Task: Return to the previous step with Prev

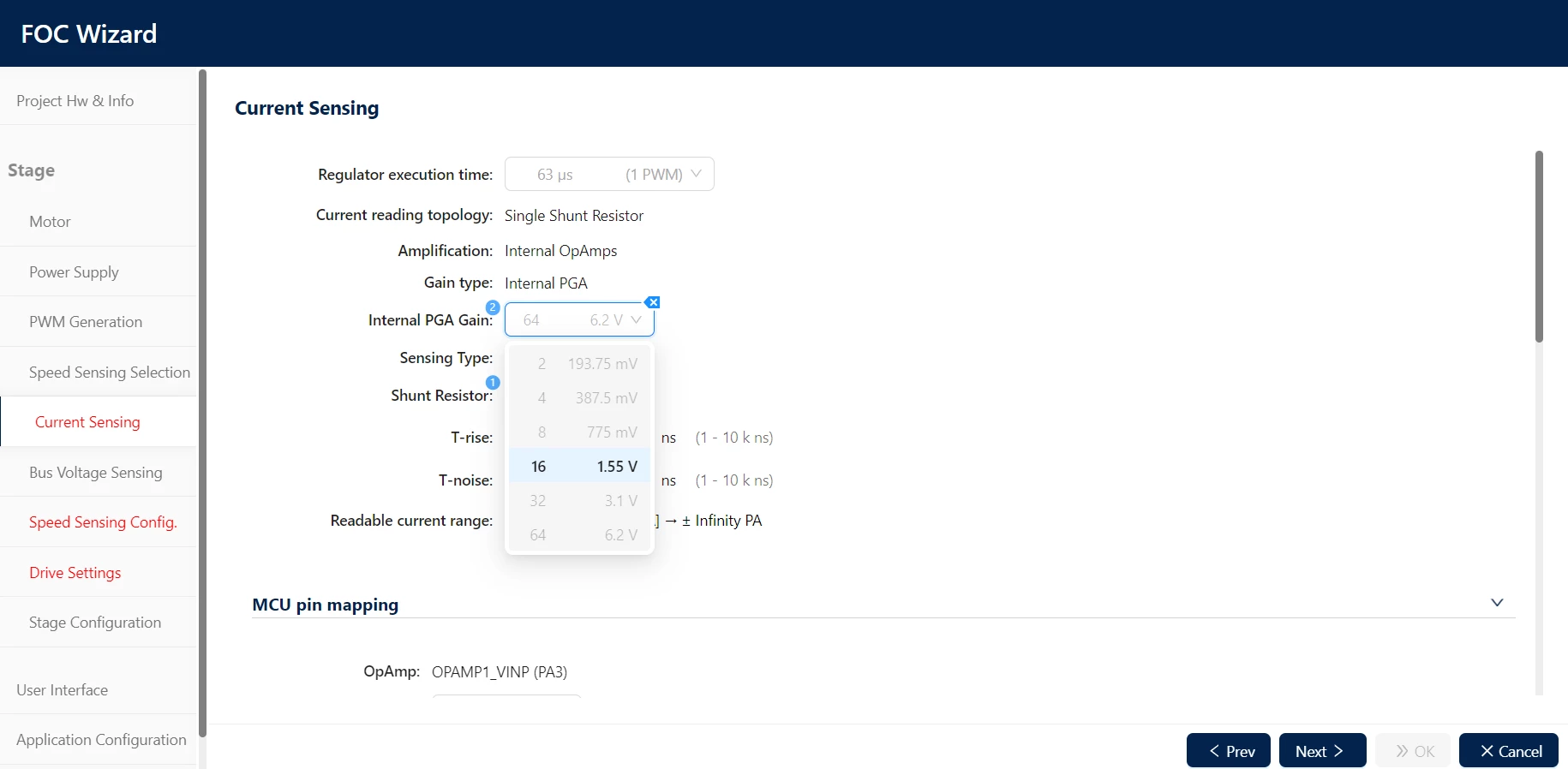Action: pos(1229,751)
